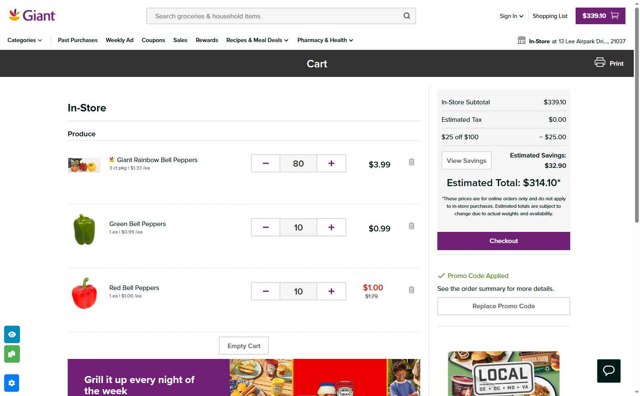Click the blue settings gear icon
Image resolution: width=640 pixels, height=396 pixels.
coord(12,383)
